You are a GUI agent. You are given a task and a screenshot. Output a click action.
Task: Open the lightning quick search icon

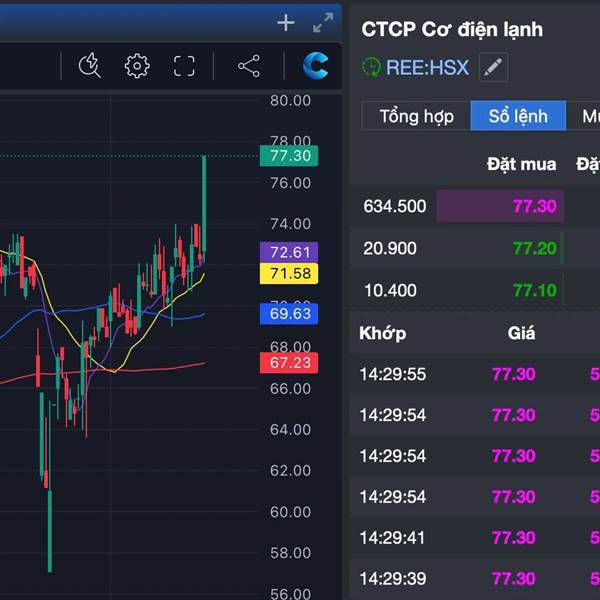(90, 65)
